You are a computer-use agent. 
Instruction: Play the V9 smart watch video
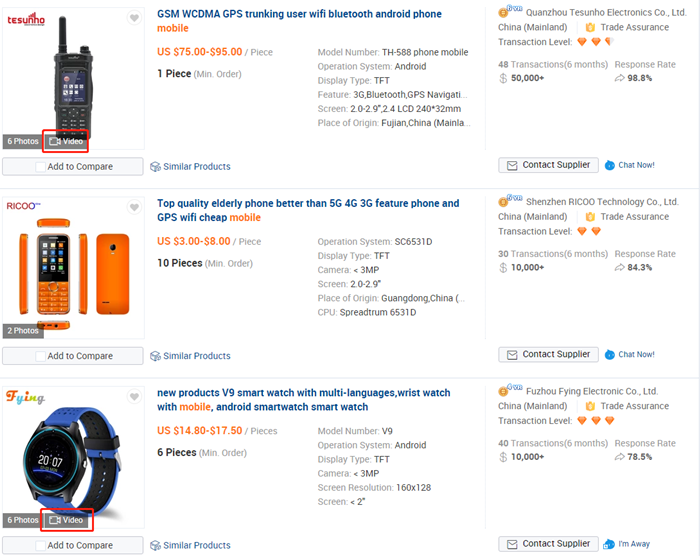66,520
